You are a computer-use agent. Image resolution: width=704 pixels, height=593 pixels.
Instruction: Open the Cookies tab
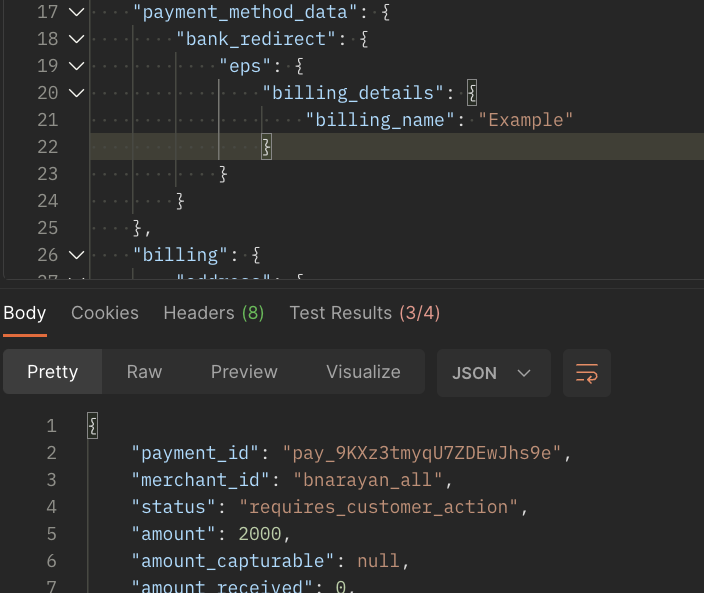click(x=105, y=313)
